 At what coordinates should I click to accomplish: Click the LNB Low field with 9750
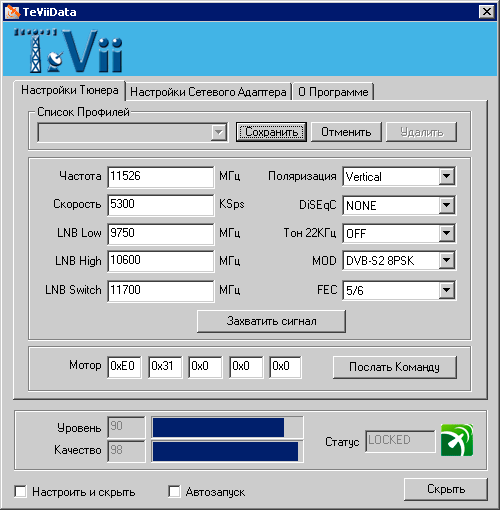point(161,234)
